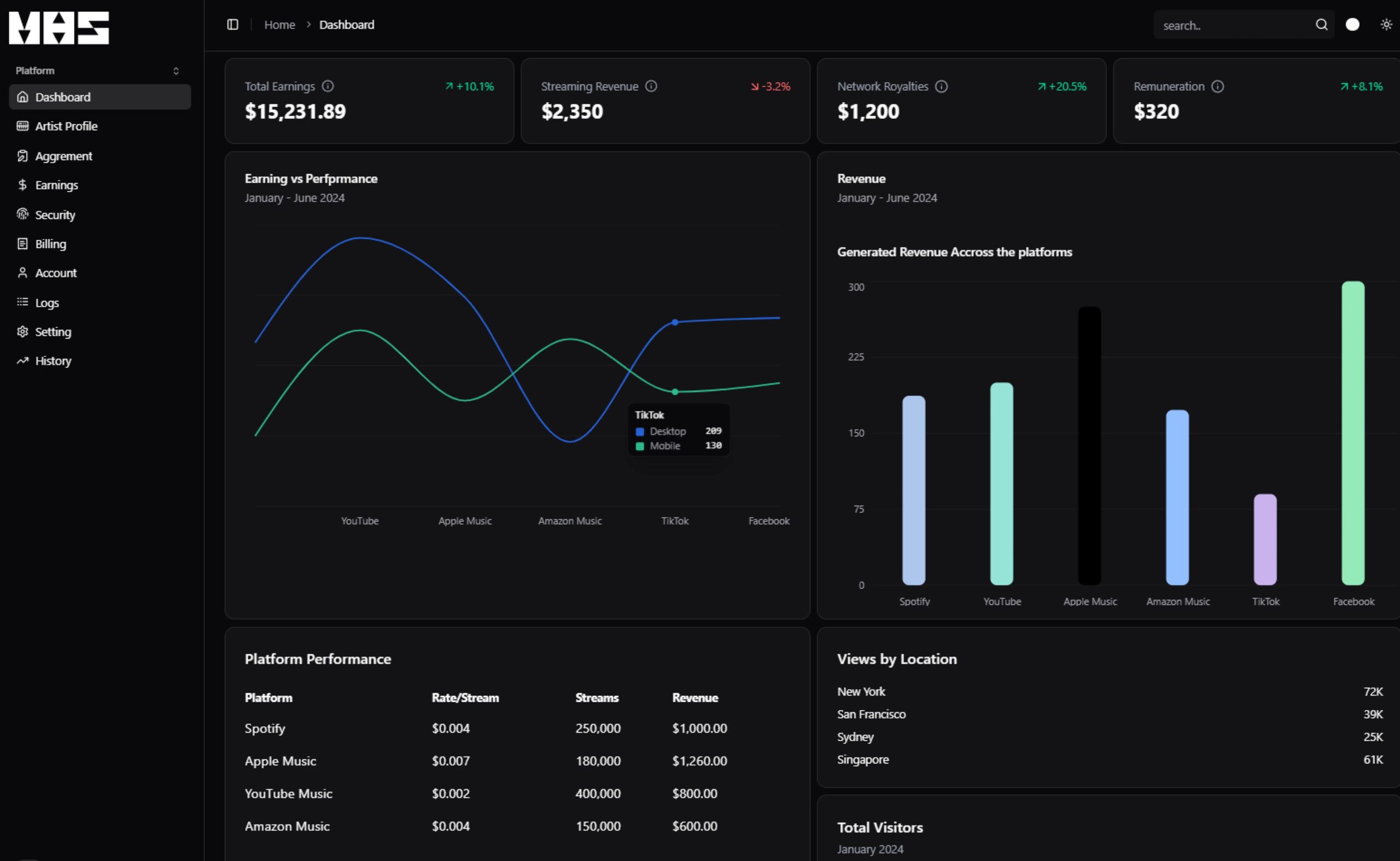1400x861 pixels.
Task: Navigate to the Home breadcrumb link
Action: [279, 25]
